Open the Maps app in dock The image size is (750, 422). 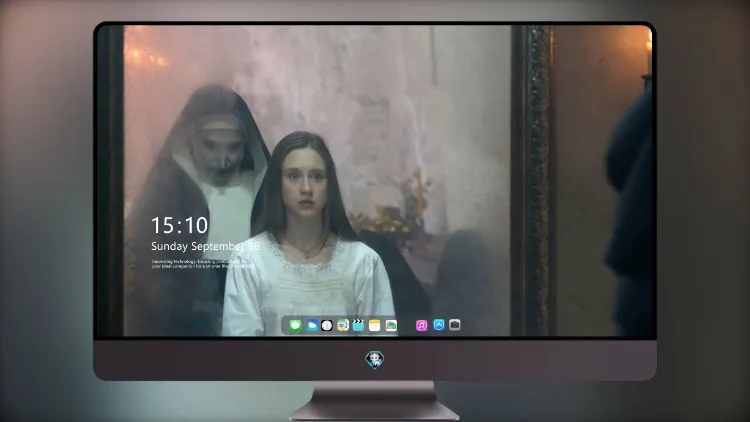point(343,325)
